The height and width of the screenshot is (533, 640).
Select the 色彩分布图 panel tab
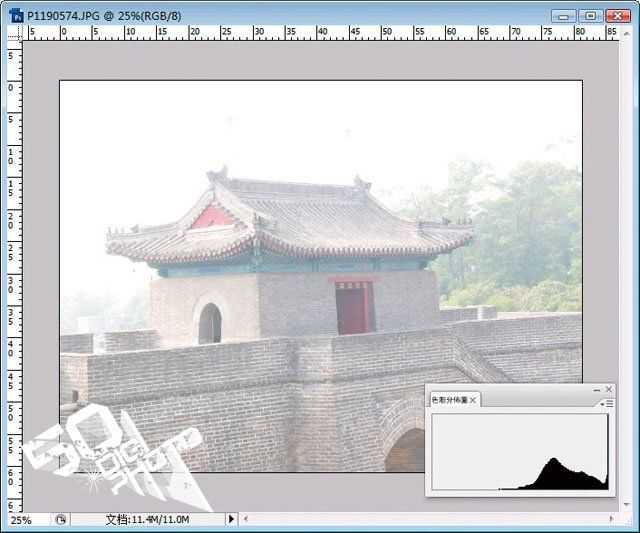click(449, 400)
